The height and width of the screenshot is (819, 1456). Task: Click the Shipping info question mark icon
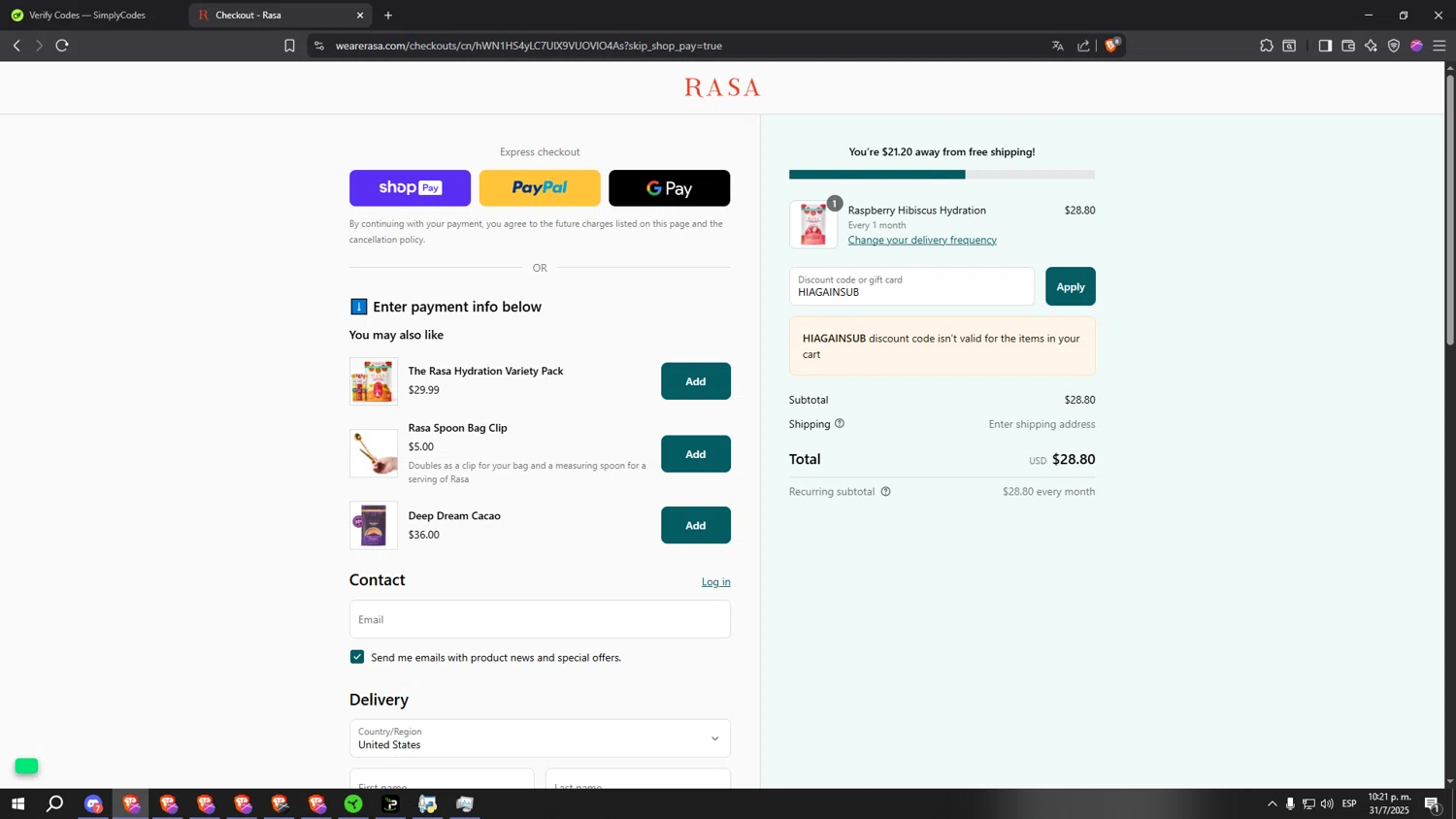click(x=840, y=423)
